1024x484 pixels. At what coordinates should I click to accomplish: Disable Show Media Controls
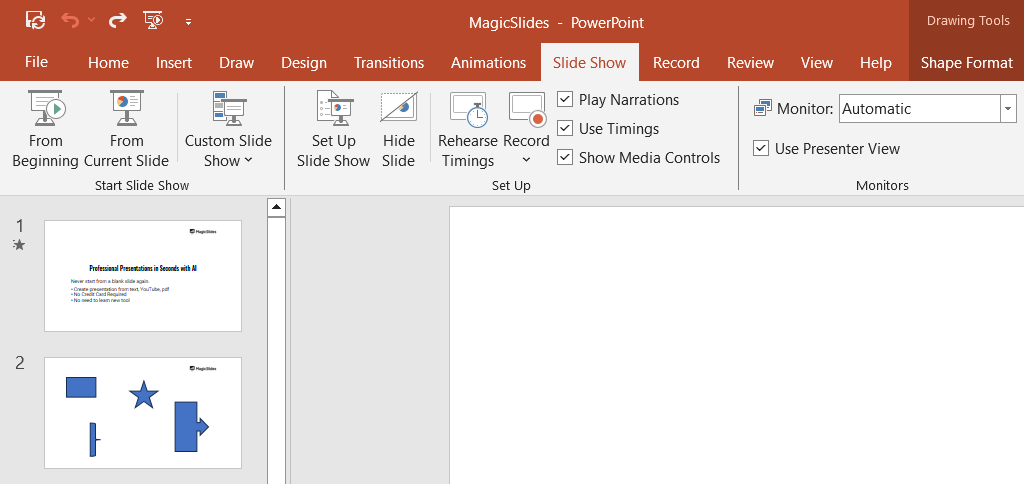(565, 158)
